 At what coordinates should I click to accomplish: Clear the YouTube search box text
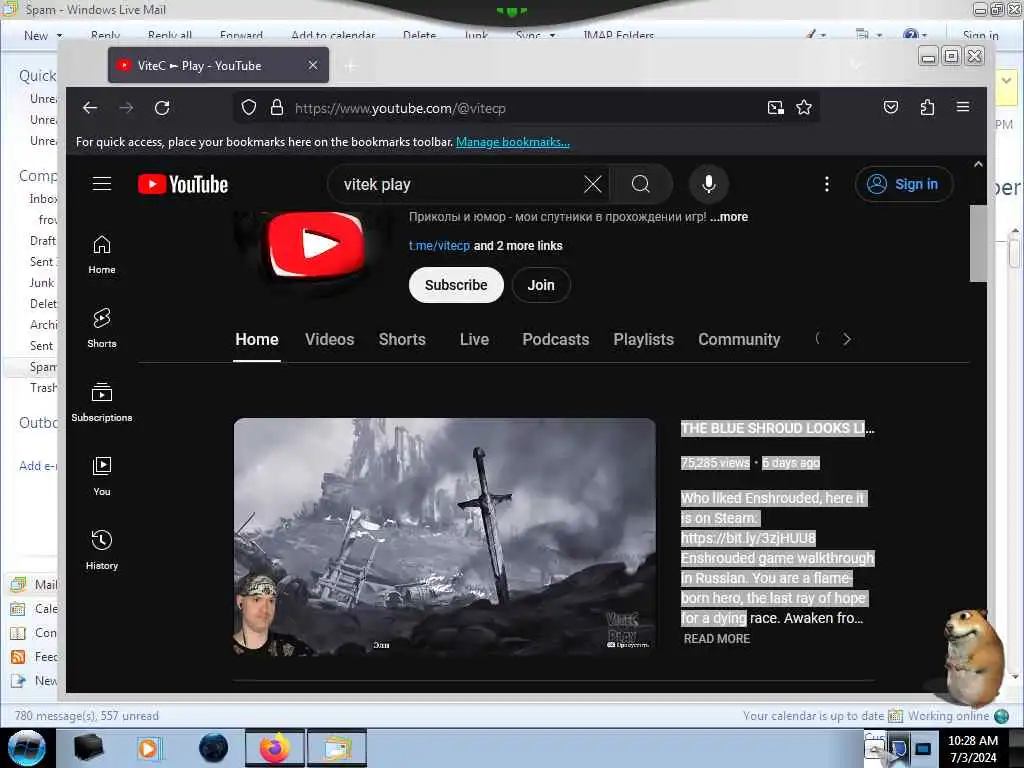pyautogui.click(x=592, y=184)
